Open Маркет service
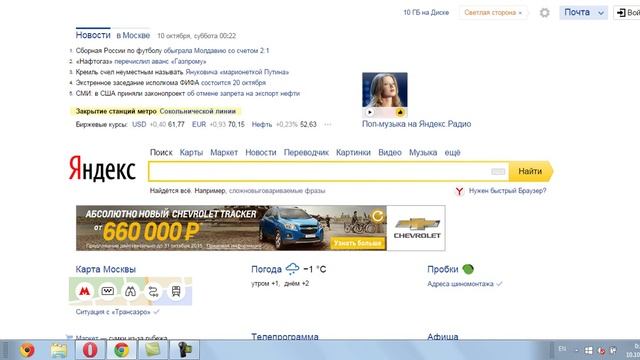This screenshot has height=360, width=640. point(224,153)
